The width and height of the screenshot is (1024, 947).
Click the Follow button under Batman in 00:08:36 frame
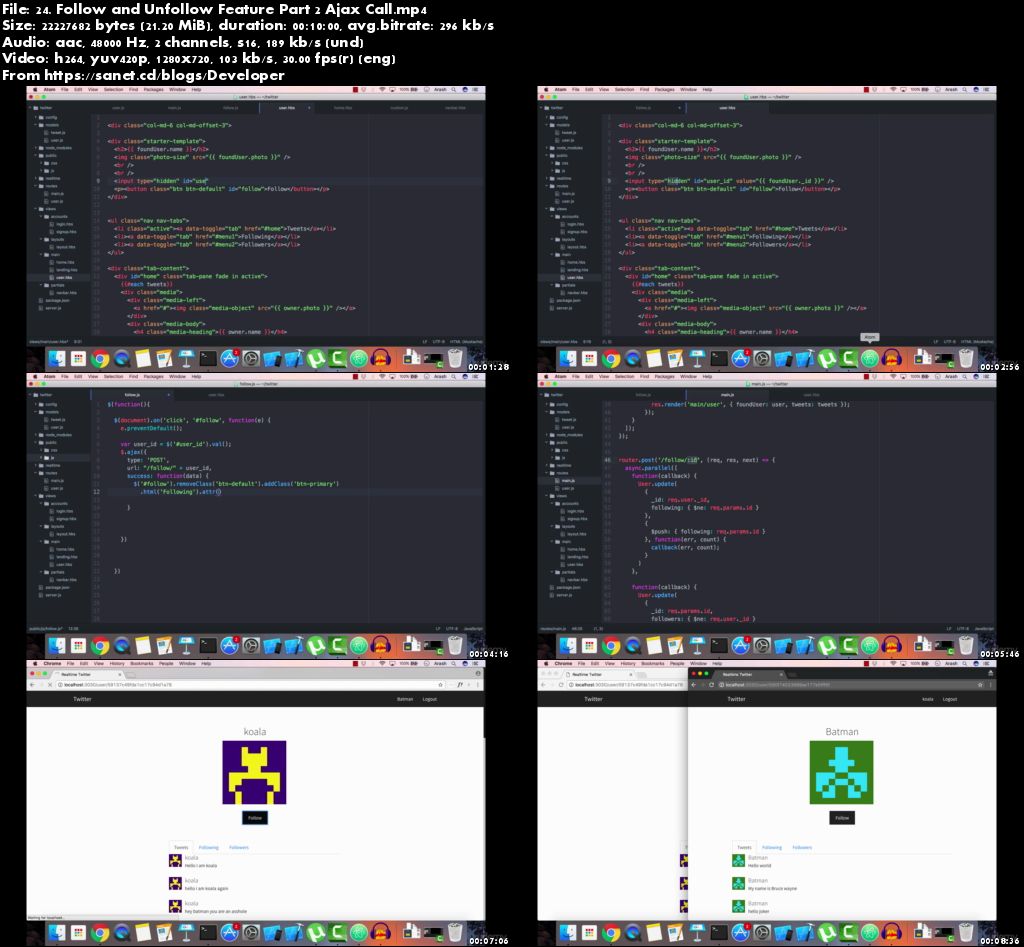[x=842, y=818]
